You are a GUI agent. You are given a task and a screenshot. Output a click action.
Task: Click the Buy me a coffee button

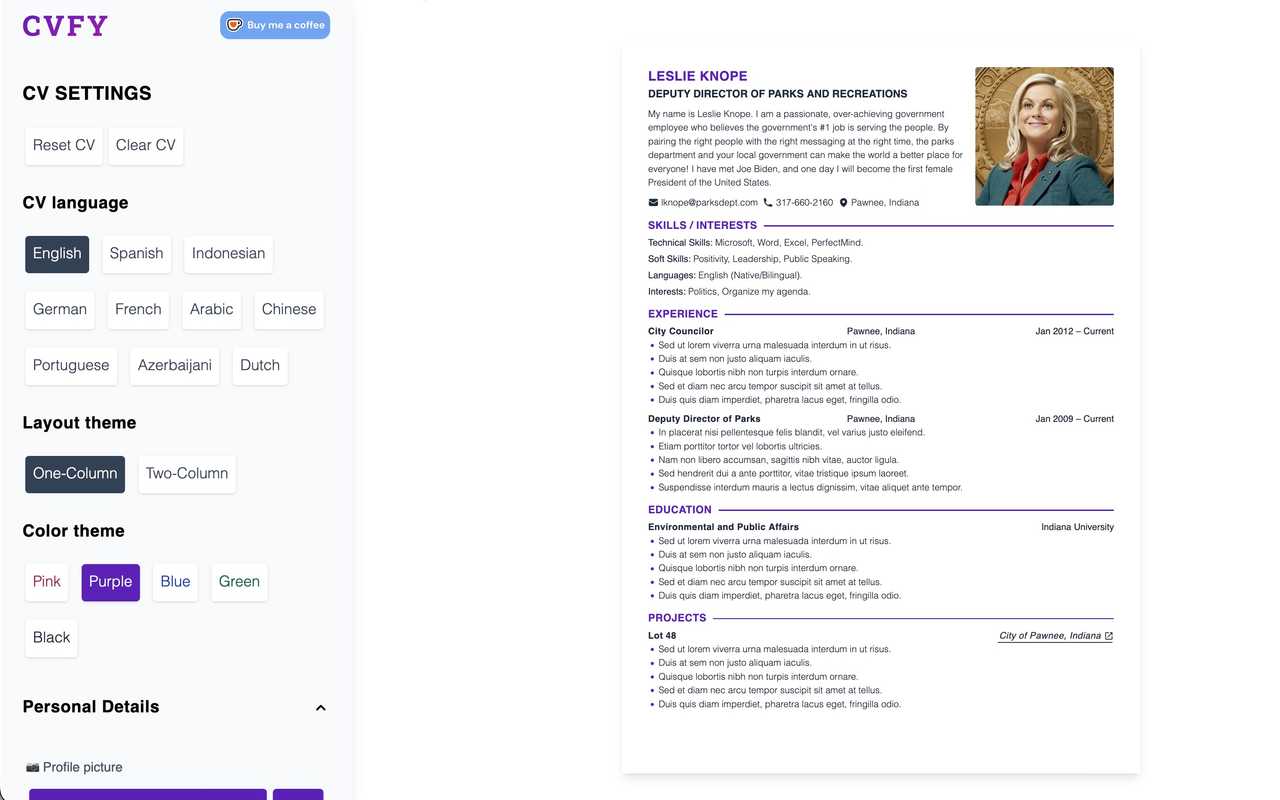click(x=275, y=25)
